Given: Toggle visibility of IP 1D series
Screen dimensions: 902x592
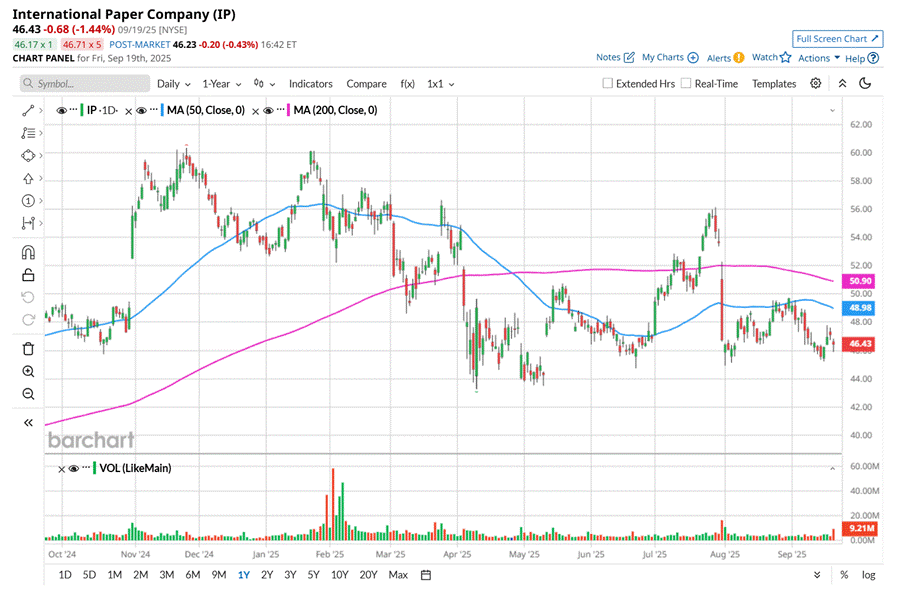Looking at the screenshot, I should (61, 110).
